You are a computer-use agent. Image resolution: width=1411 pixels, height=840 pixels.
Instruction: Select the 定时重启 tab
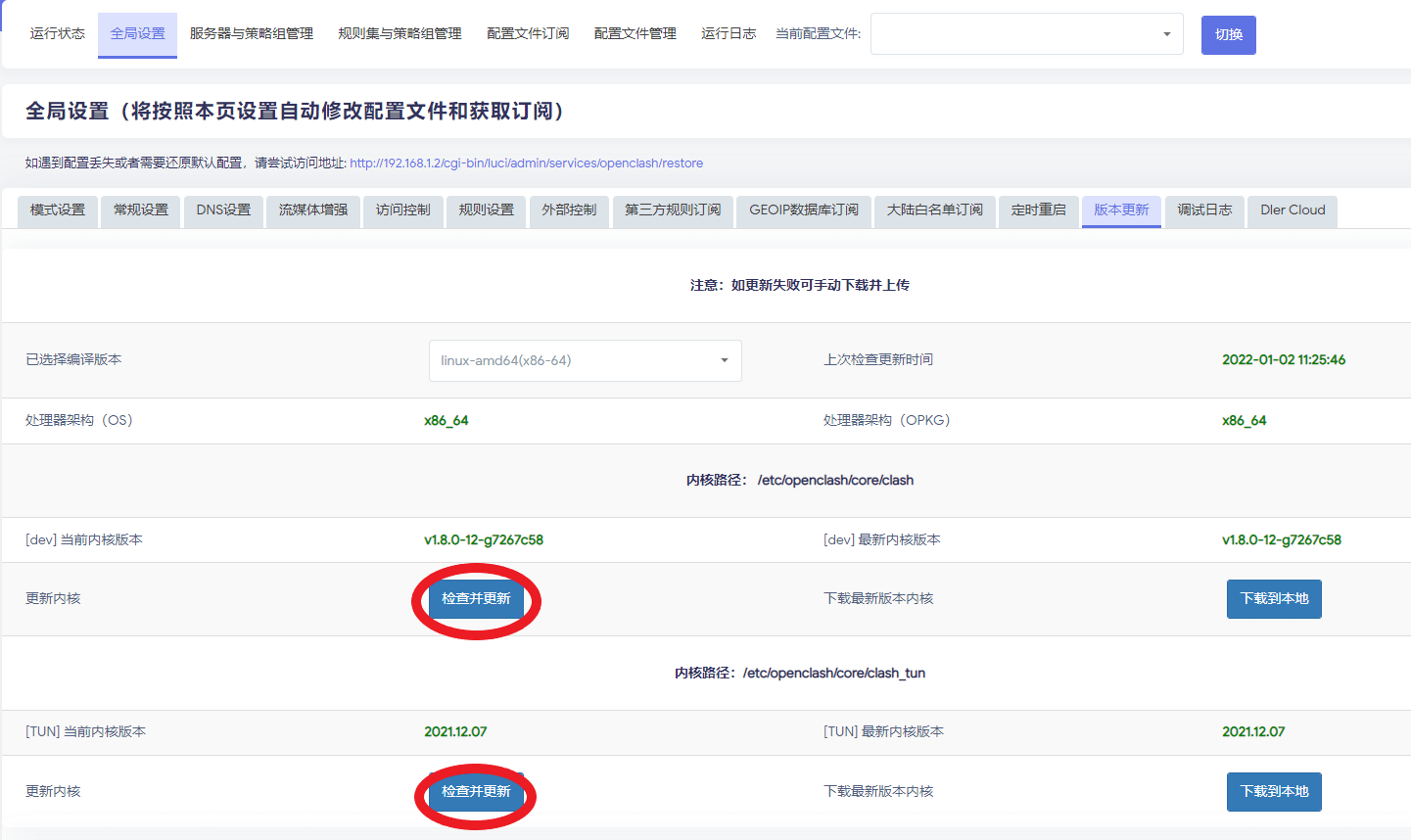tap(1038, 210)
